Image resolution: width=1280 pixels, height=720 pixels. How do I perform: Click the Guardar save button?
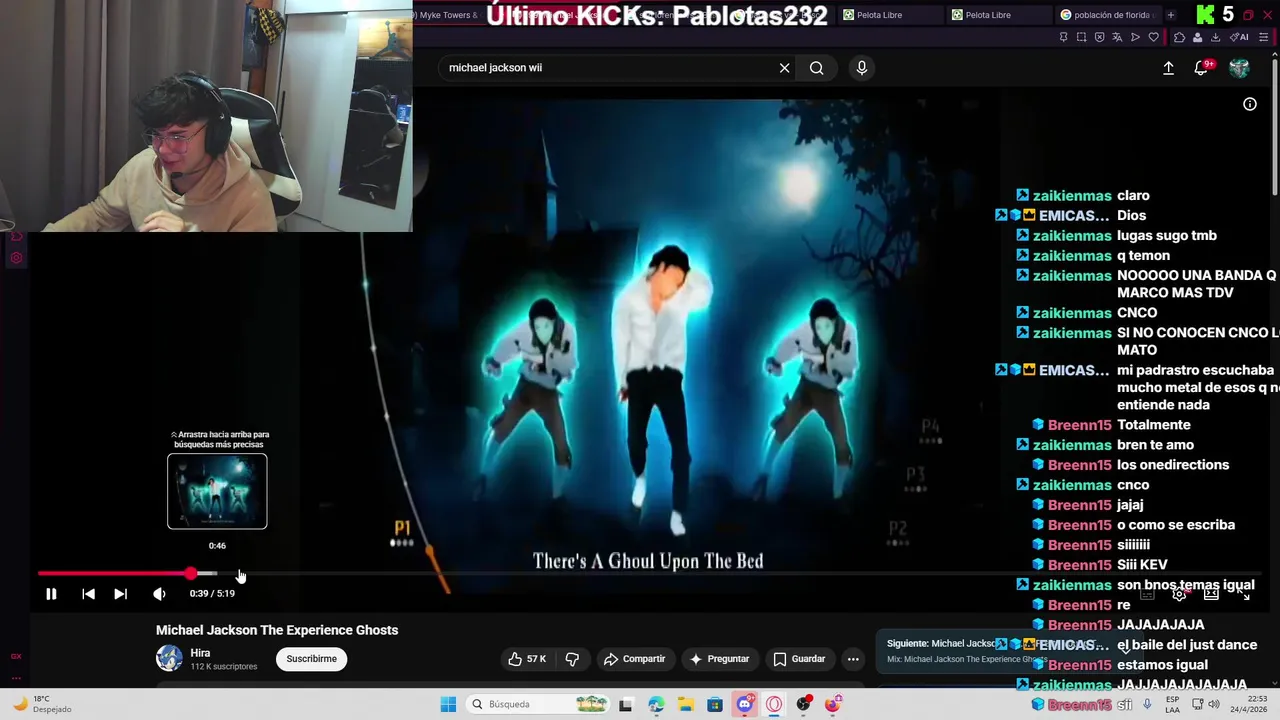[x=799, y=659]
